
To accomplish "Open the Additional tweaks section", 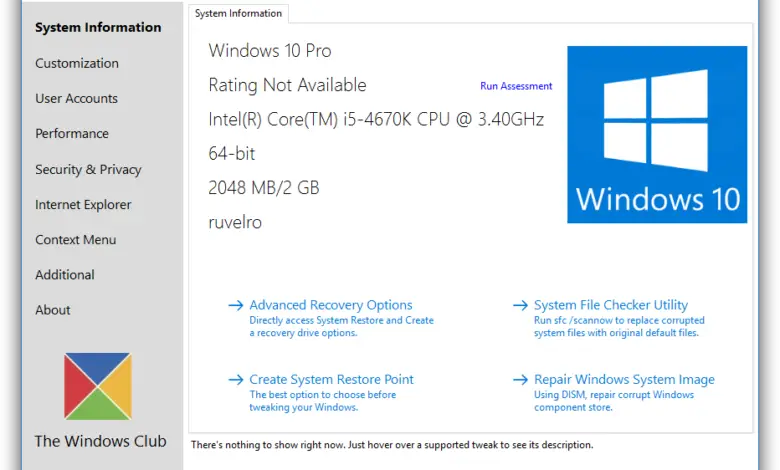I will [65, 274].
